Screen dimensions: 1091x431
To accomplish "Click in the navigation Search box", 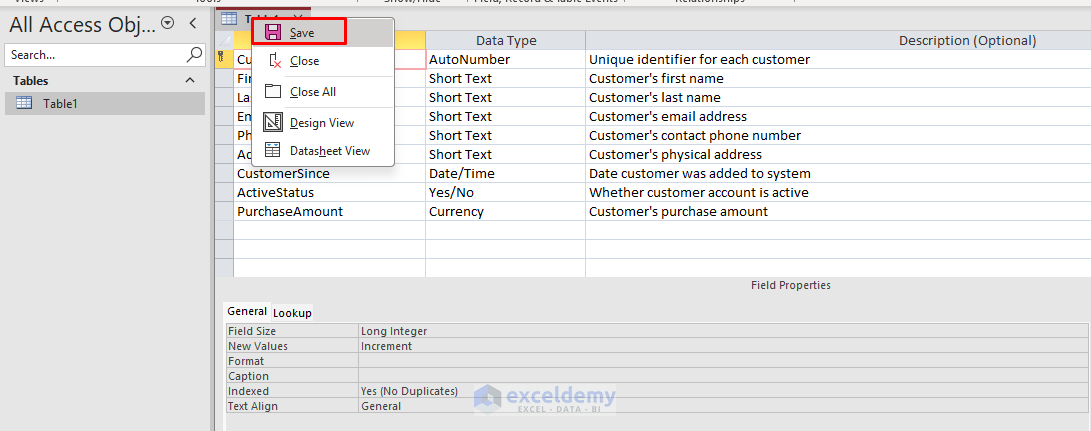I will tap(95, 55).
